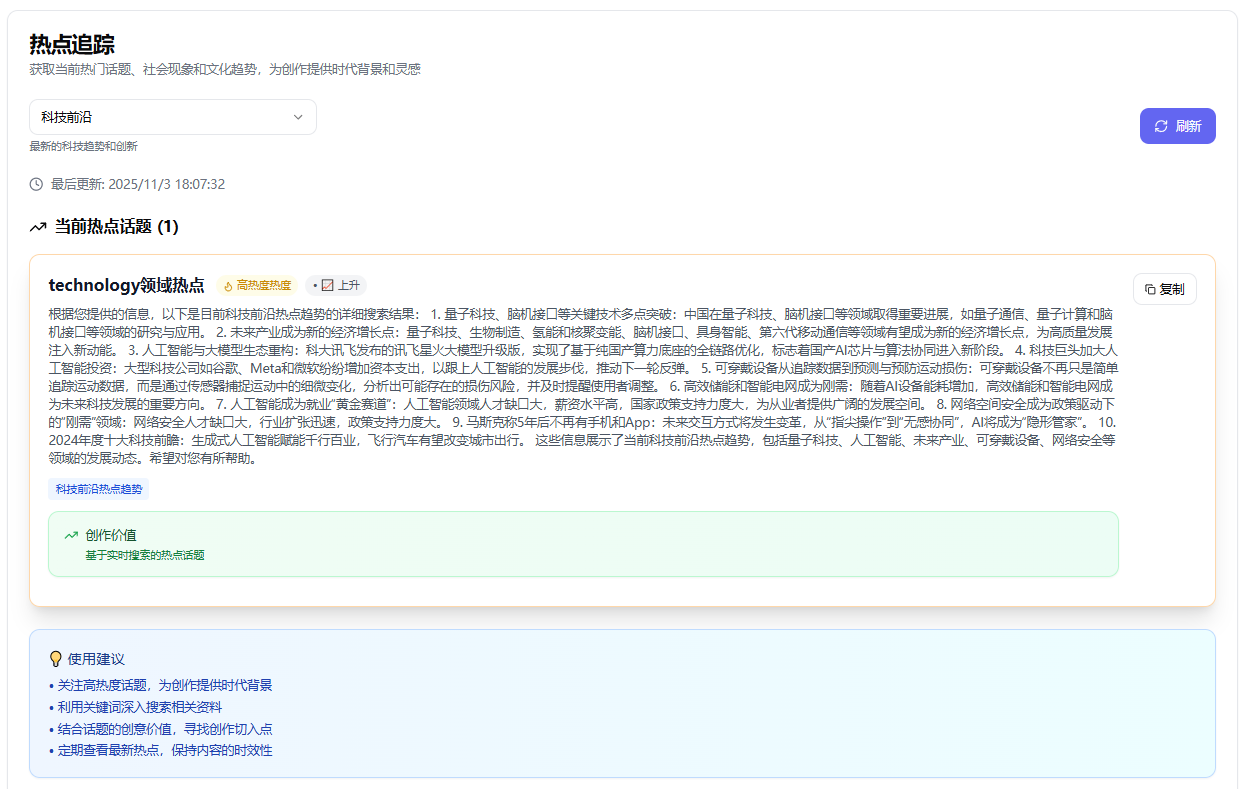Viewport: 1249px width, 789px height.
Task: Click the technology领域热点 card title
Action: (126, 285)
